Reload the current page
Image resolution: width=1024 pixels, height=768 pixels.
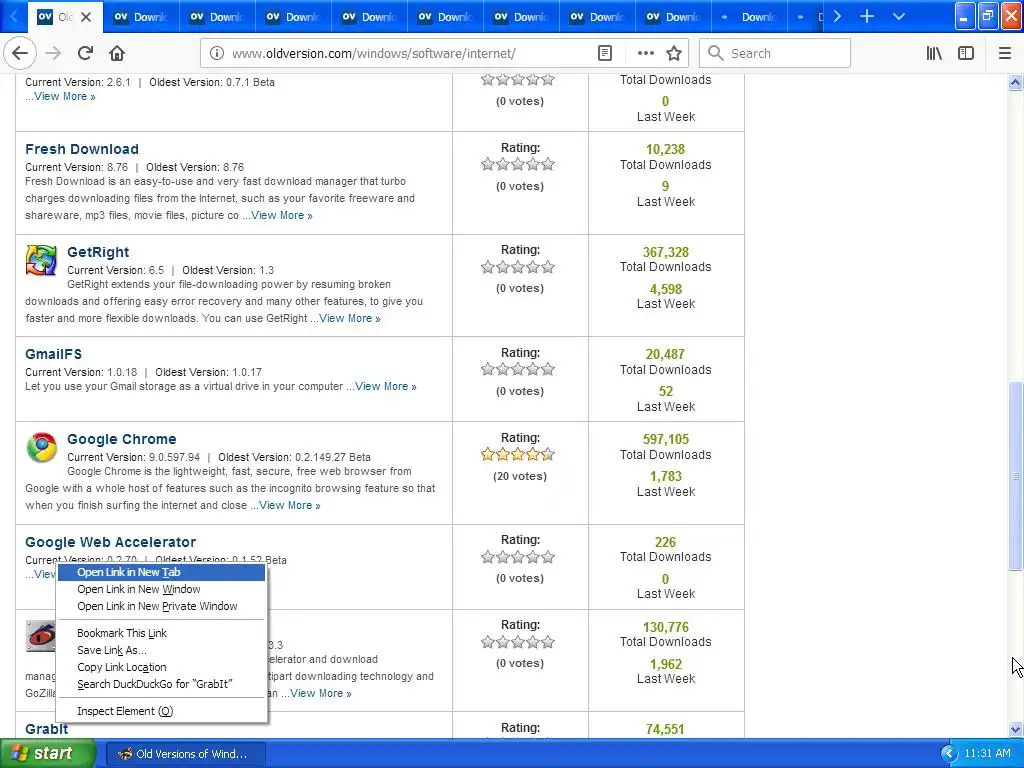(x=85, y=54)
